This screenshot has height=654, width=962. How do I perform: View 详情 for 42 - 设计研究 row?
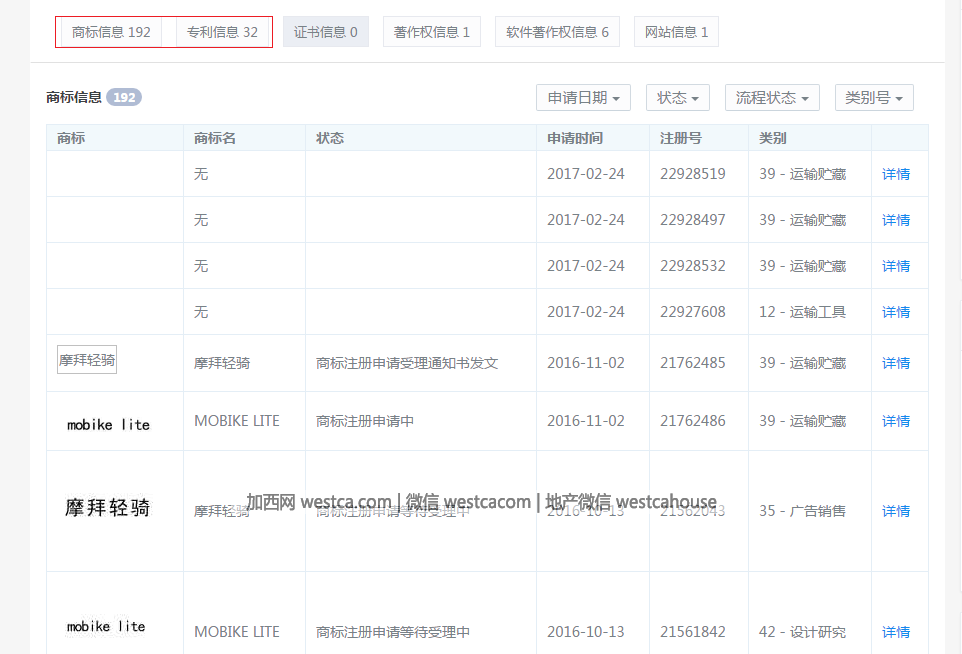tap(896, 632)
